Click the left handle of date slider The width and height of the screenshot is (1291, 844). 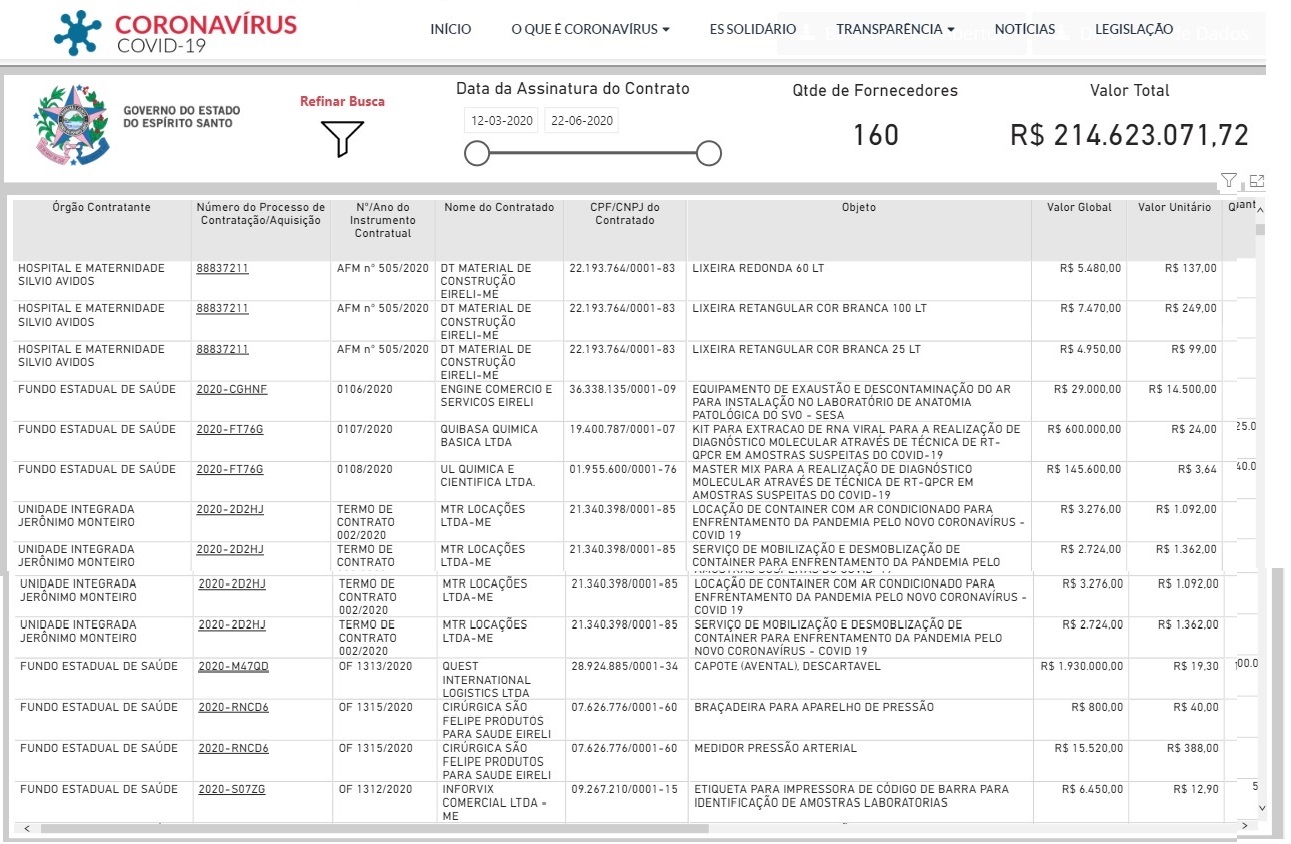[x=477, y=153]
